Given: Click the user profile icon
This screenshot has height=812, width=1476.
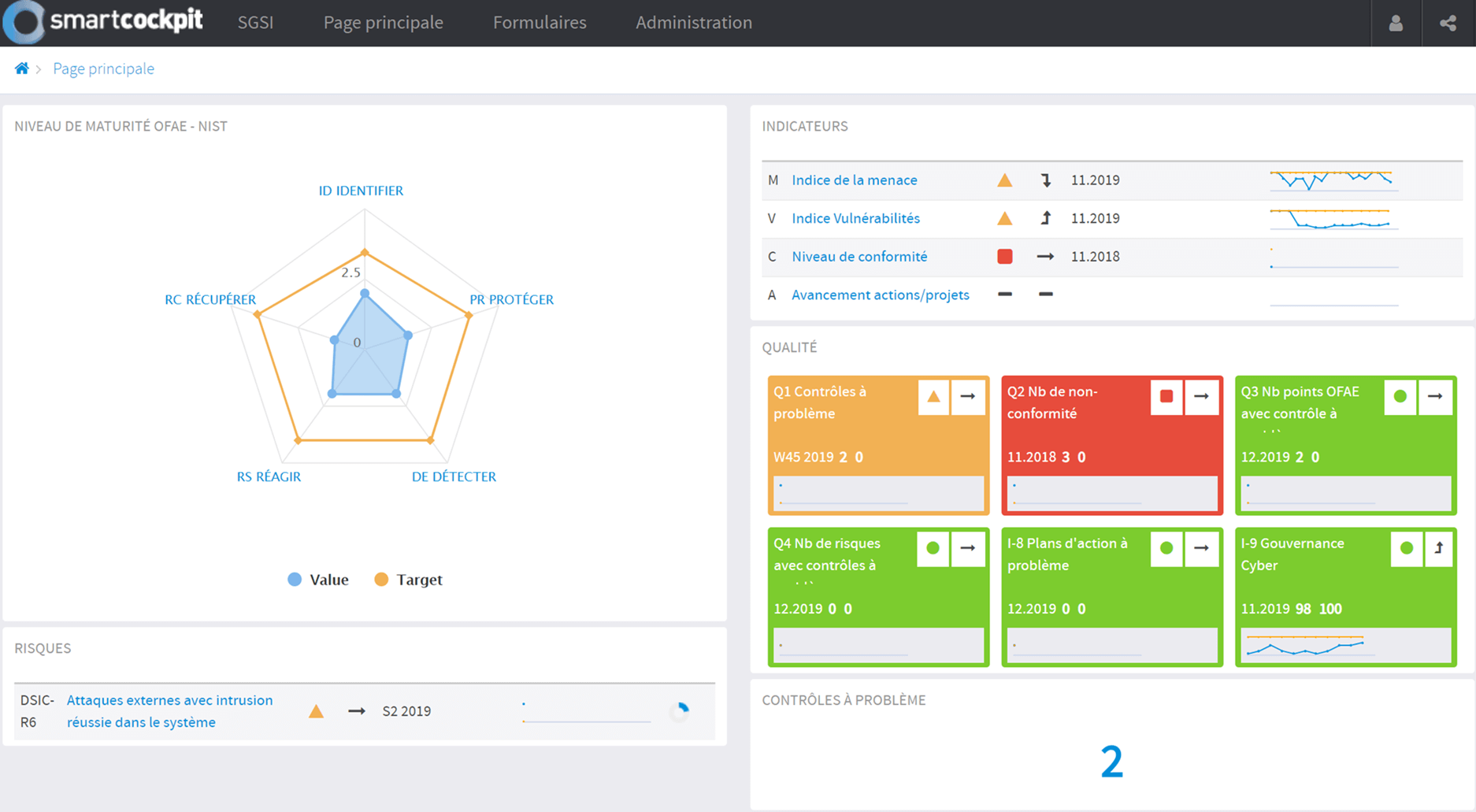Looking at the screenshot, I should pyautogui.click(x=1396, y=23).
